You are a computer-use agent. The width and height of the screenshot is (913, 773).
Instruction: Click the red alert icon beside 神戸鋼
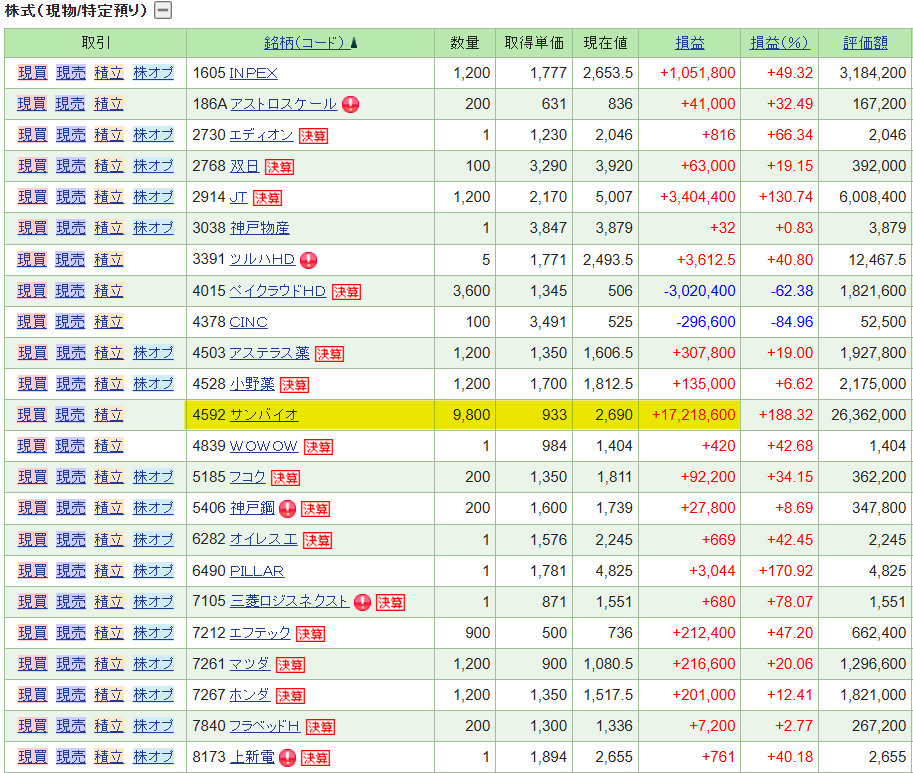coord(287,508)
